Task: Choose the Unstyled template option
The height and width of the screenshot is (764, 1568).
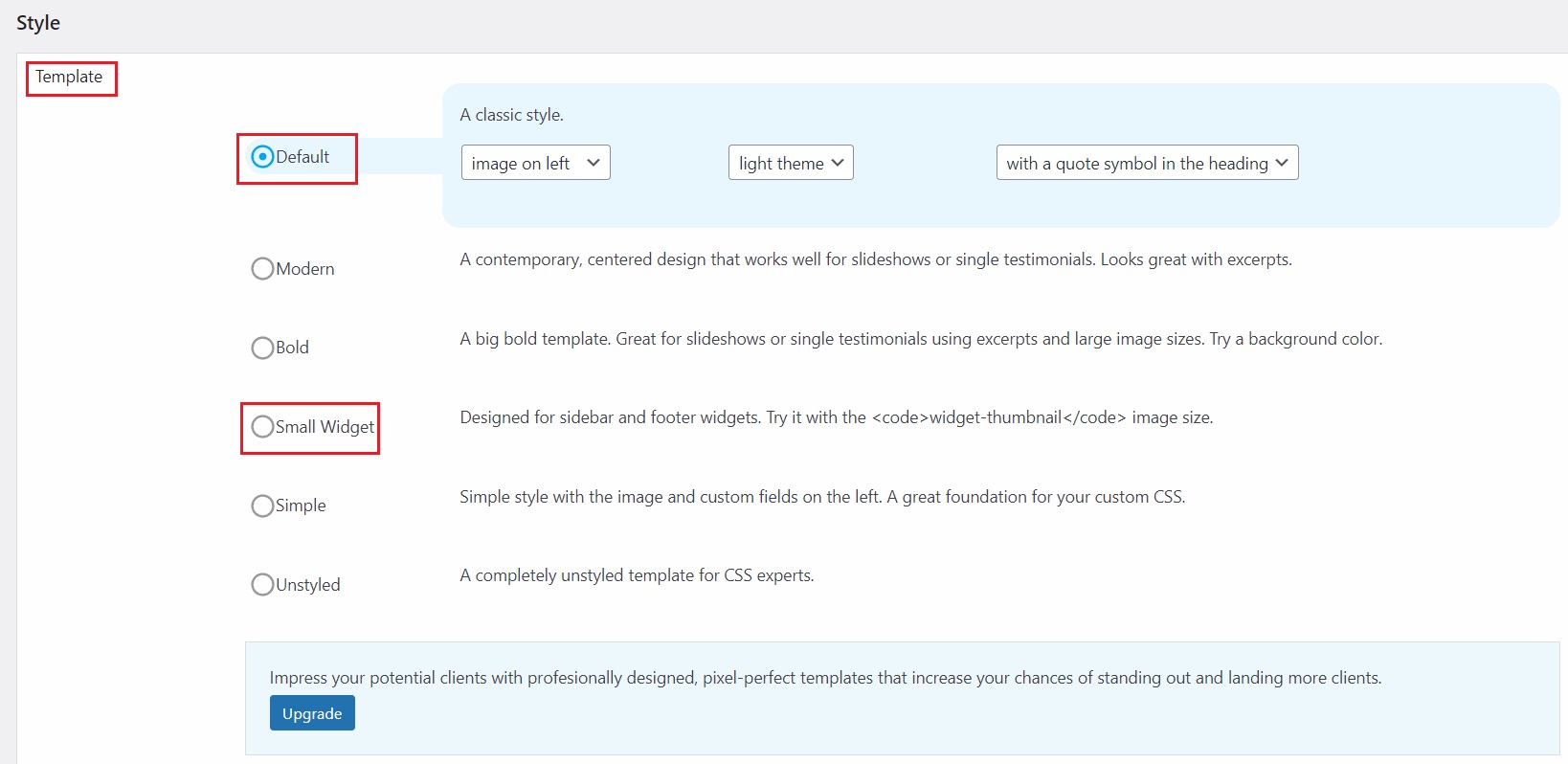Action: (x=262, y=584)
